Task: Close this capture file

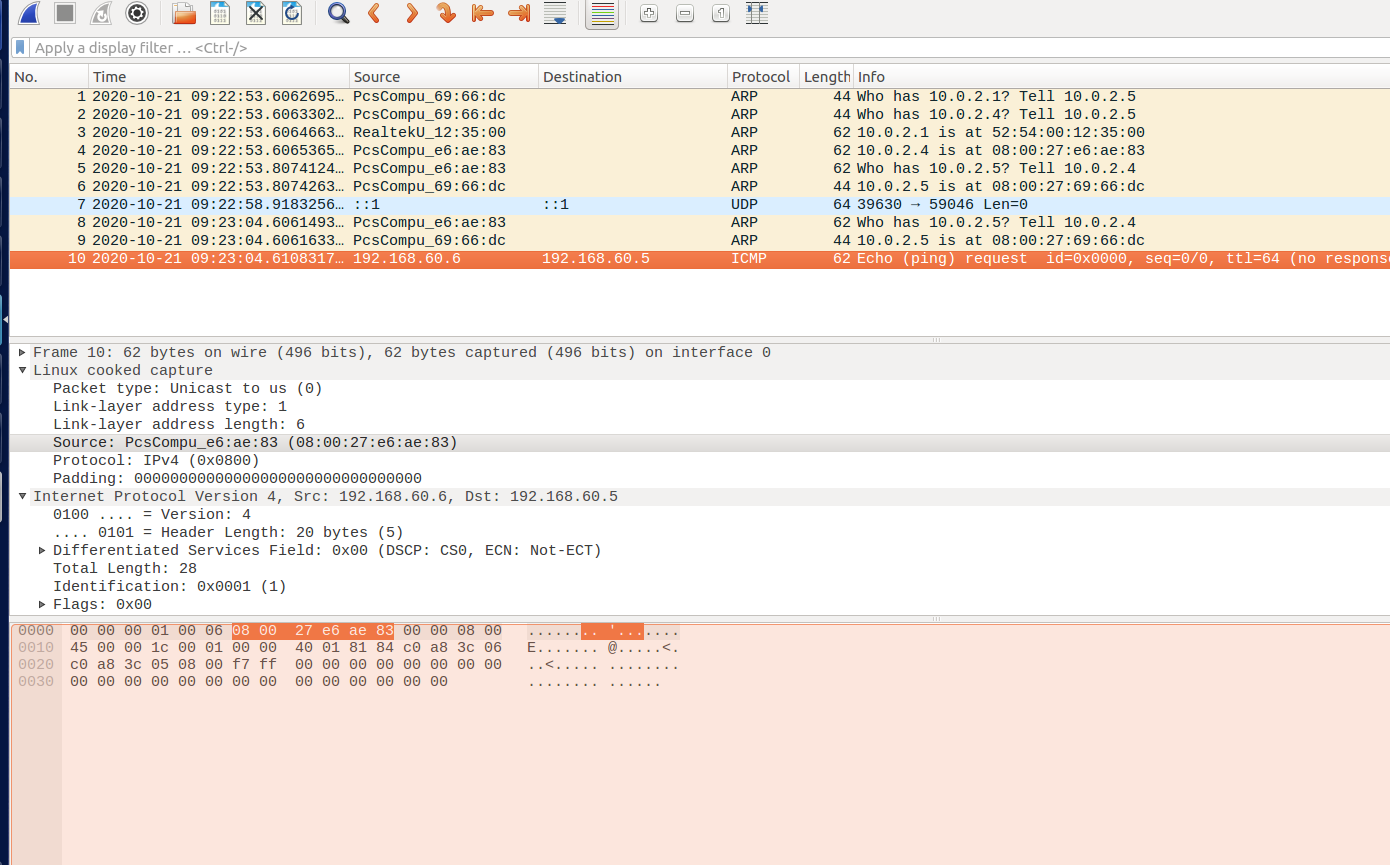Action: 256,13
